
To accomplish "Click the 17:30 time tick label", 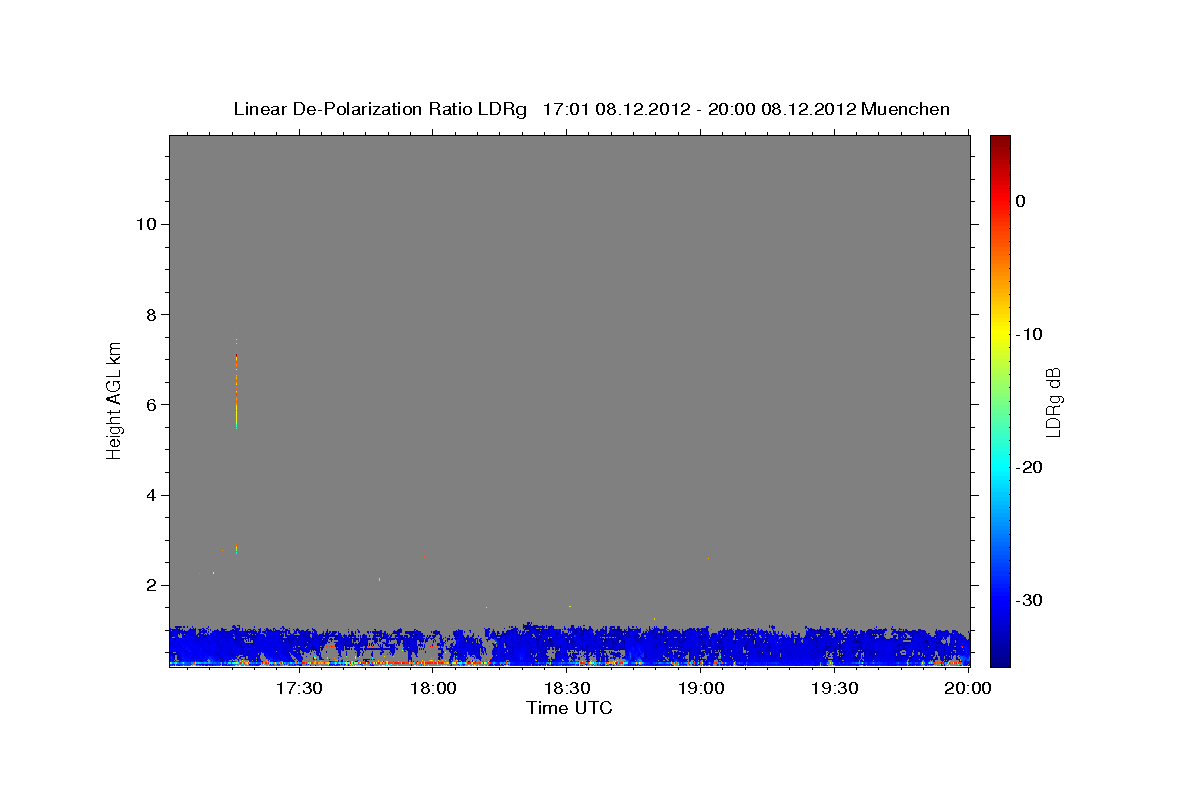I will tap(298, 689).
